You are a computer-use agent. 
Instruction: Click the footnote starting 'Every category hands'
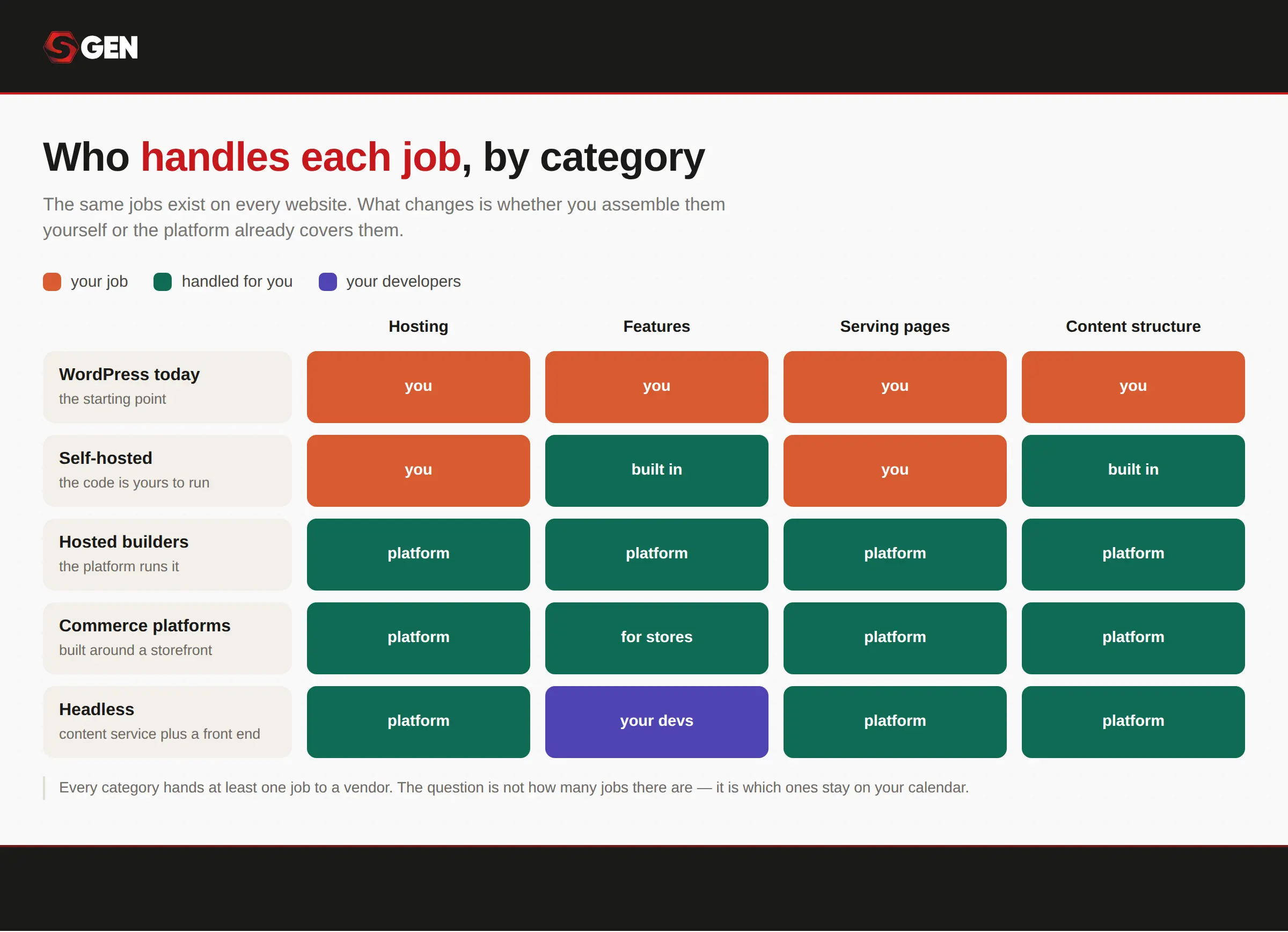point(514,788)
